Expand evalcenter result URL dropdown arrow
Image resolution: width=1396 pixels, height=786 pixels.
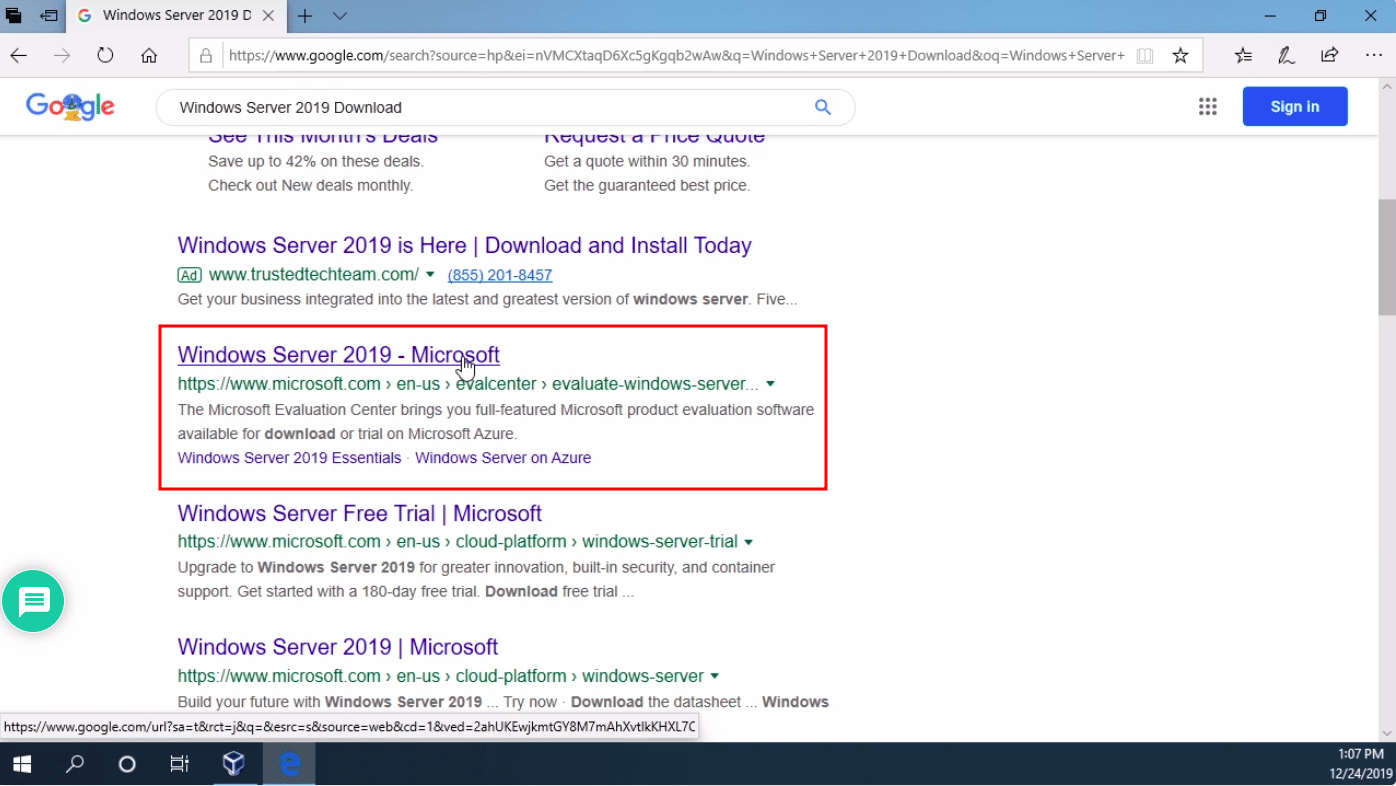[770, 384]
